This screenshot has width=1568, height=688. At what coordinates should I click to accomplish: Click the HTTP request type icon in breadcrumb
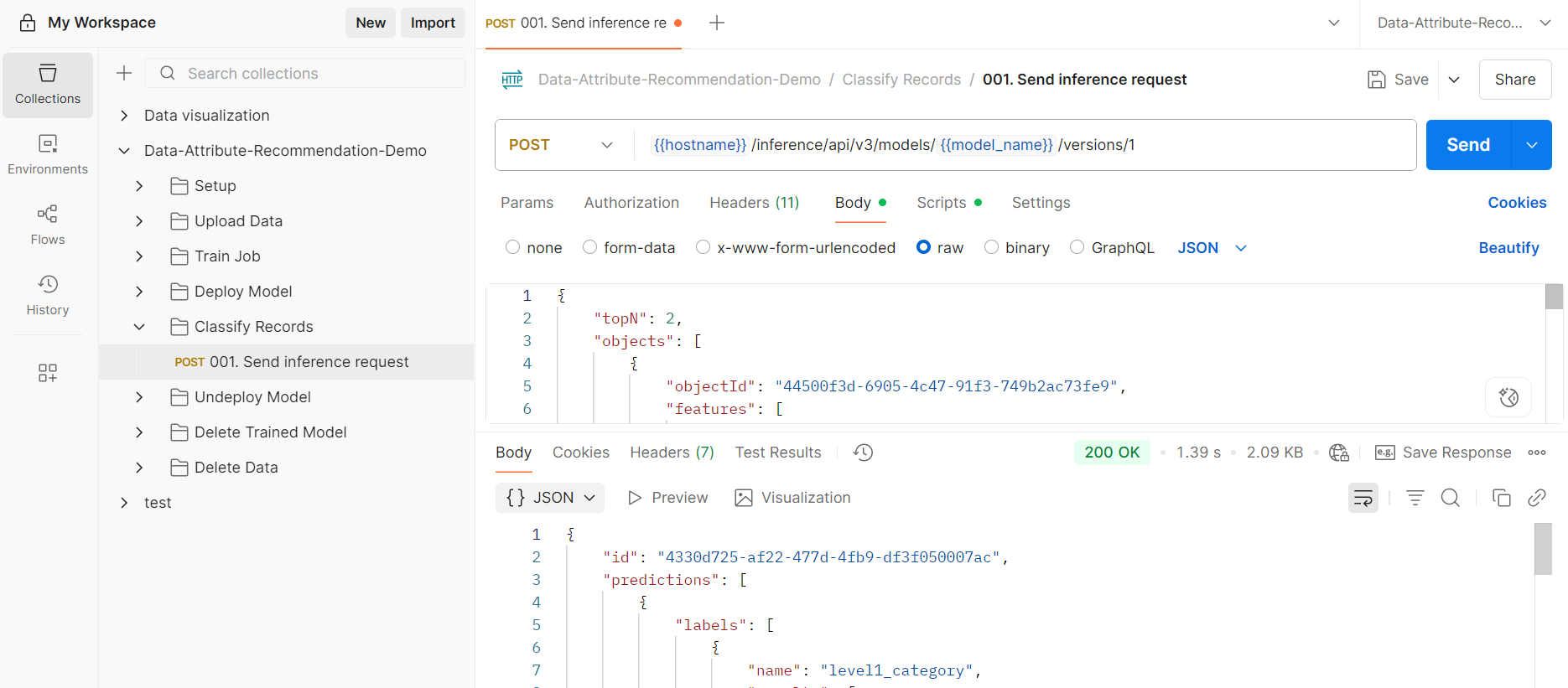(x=512, y=80)
